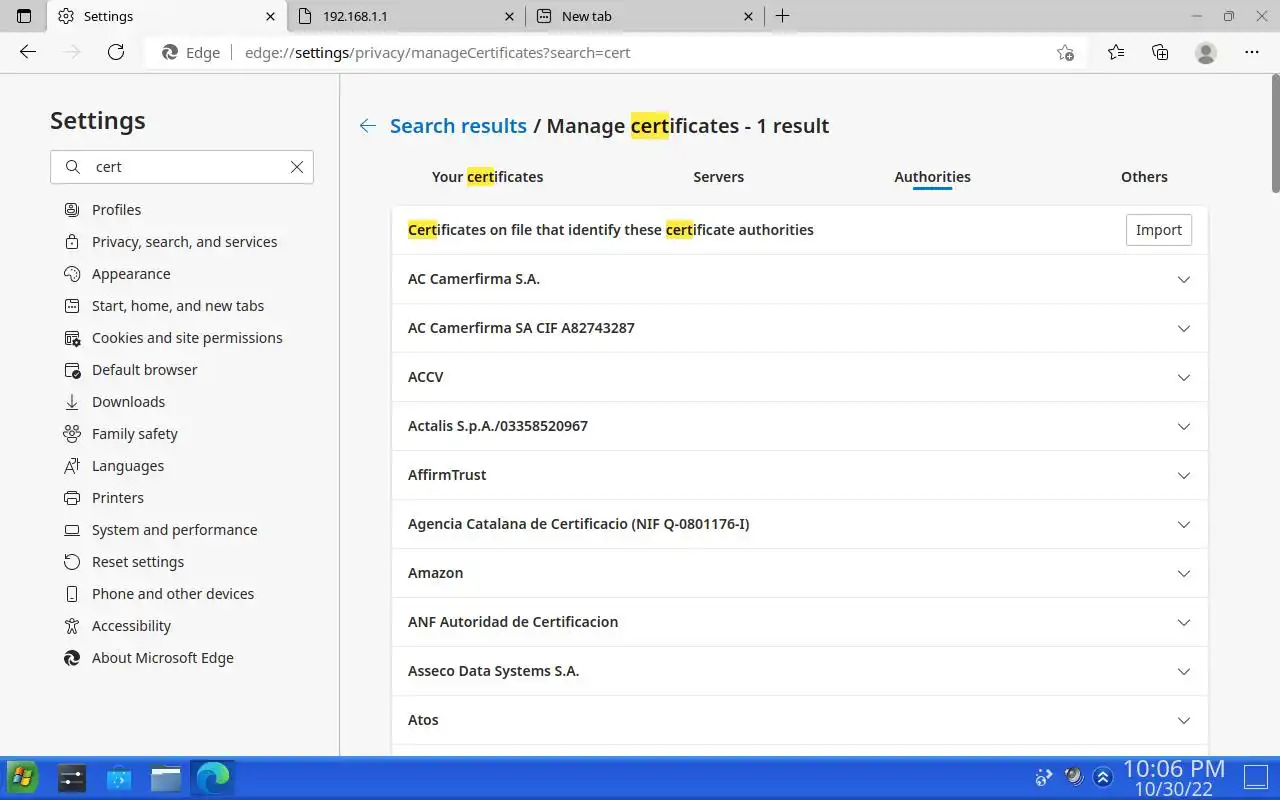The height and width of the screenshot is (800, 1280).
Task: Open the Favorites list icon
Action: 1116,52
